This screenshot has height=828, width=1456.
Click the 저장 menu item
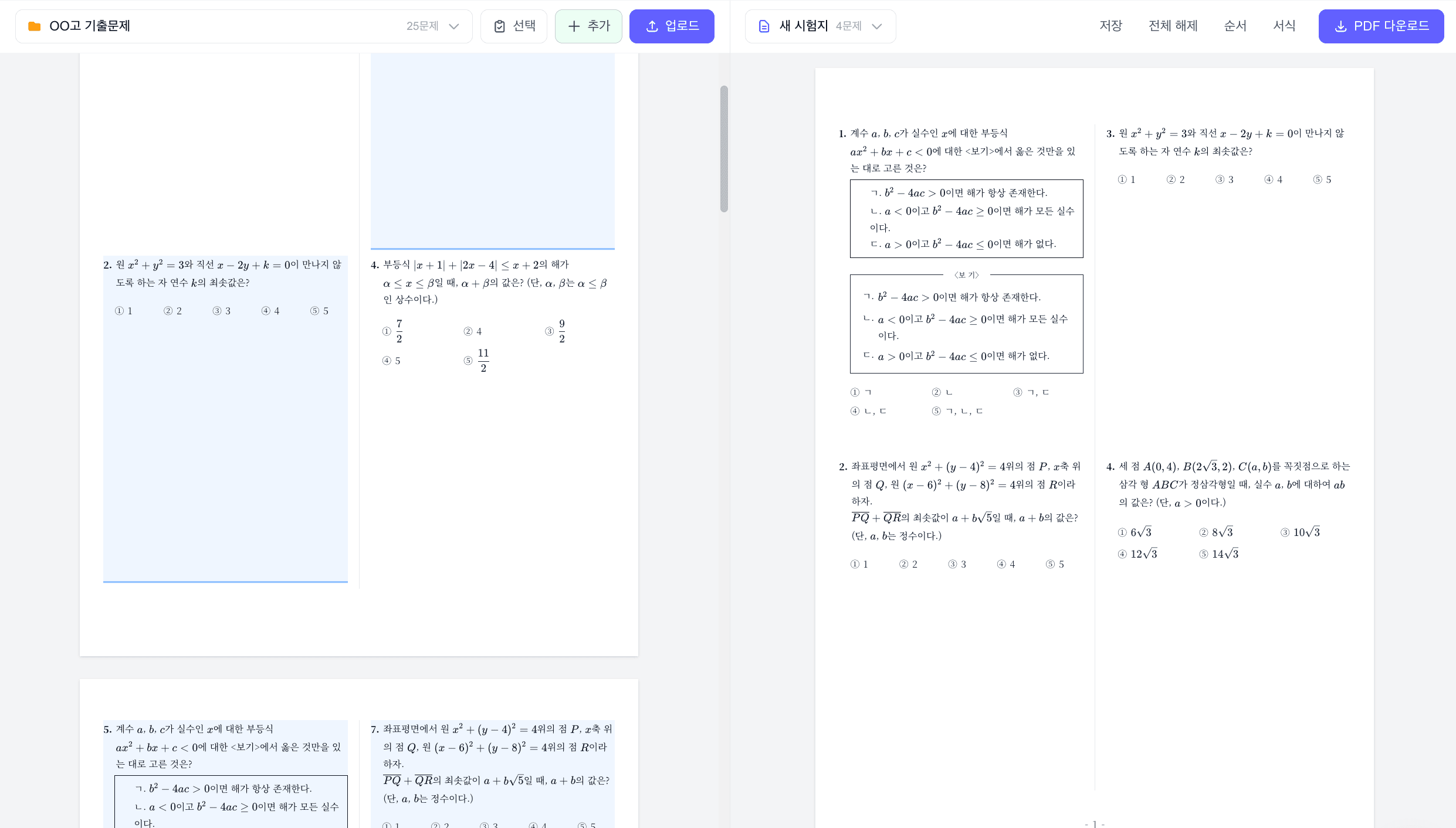[1110, 26]
